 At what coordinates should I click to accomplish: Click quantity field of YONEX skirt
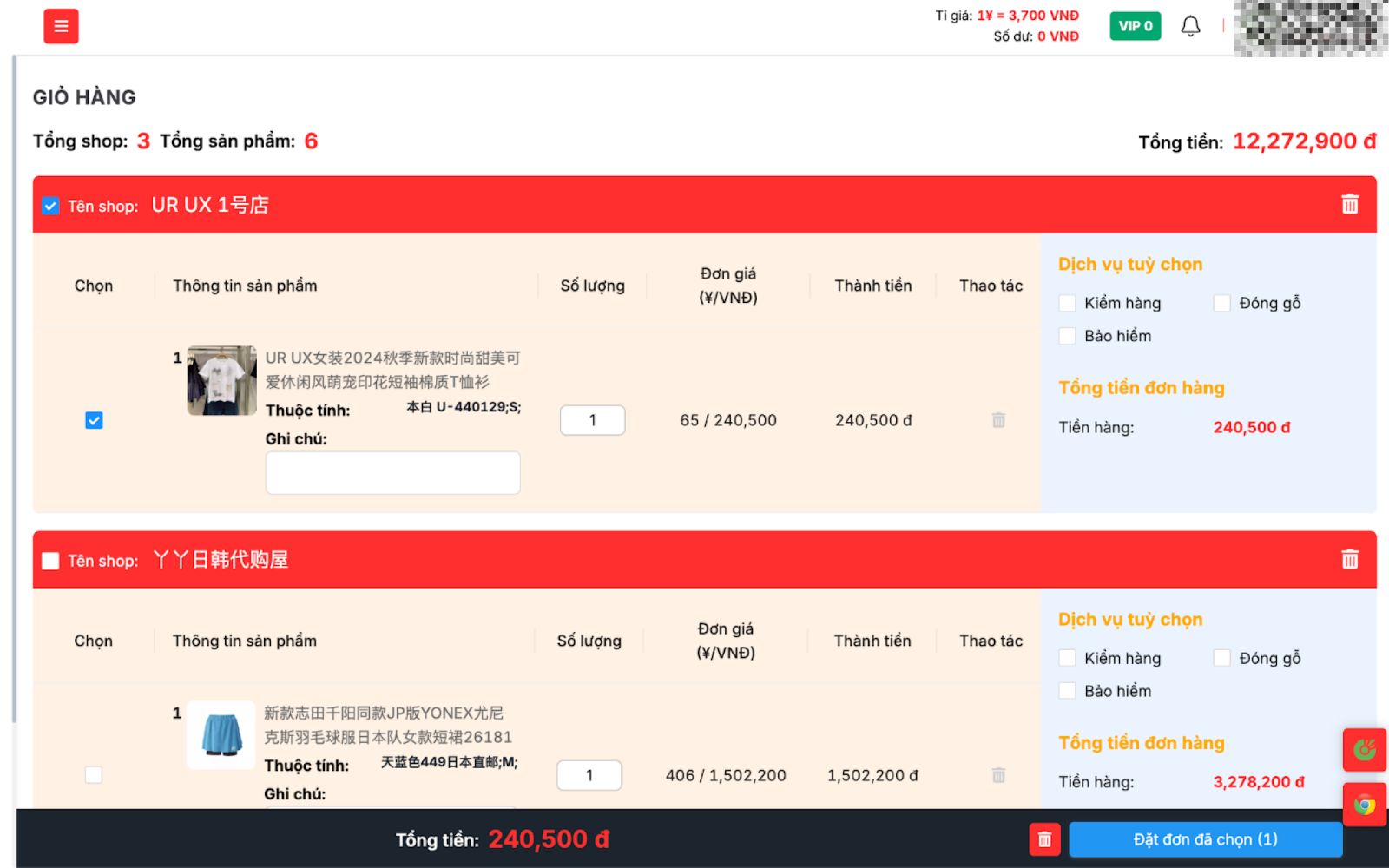(x=589, y=775)
